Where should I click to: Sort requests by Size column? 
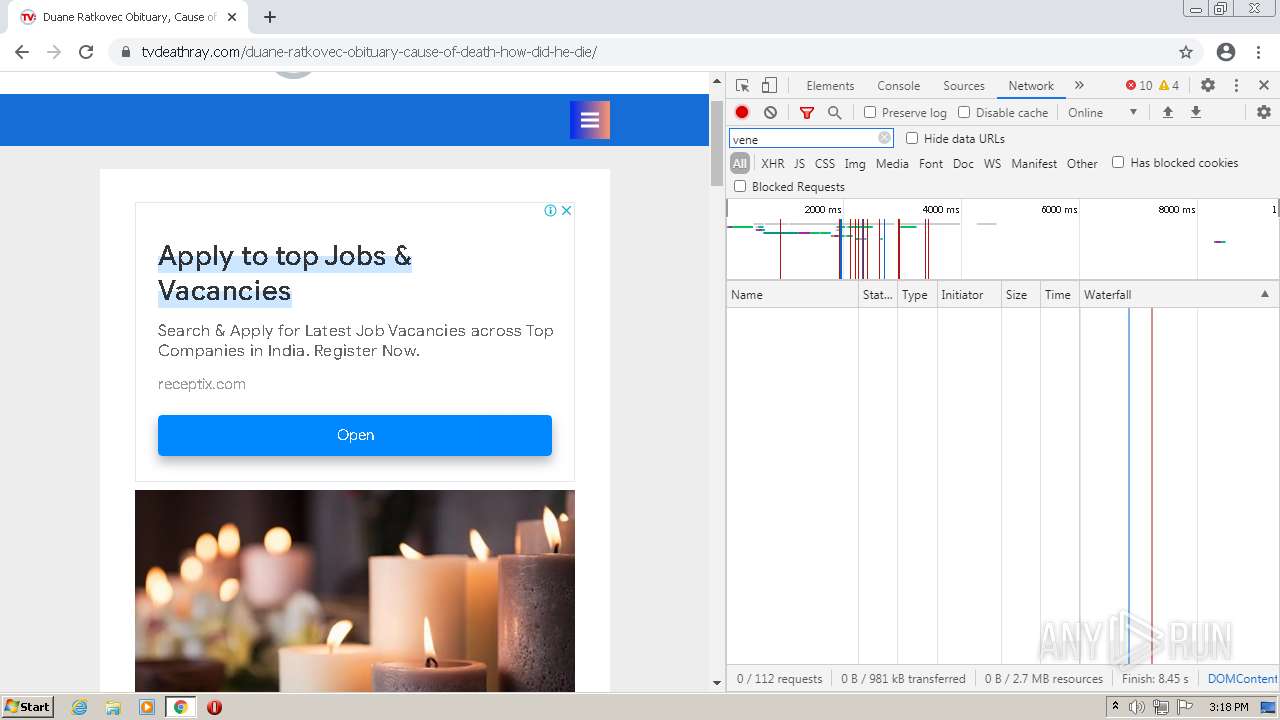1021,295
